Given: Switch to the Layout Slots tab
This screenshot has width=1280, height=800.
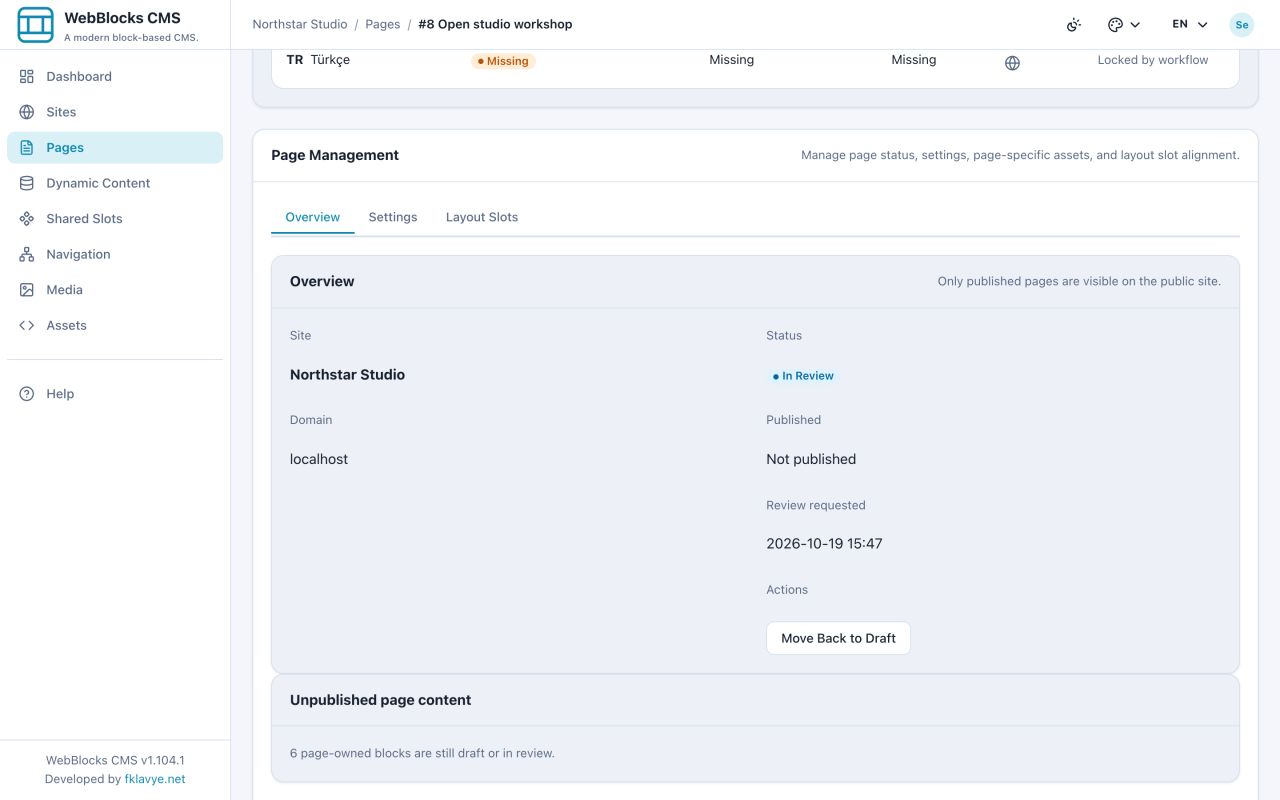Looking at the screenshot, I should coord(482,217).
